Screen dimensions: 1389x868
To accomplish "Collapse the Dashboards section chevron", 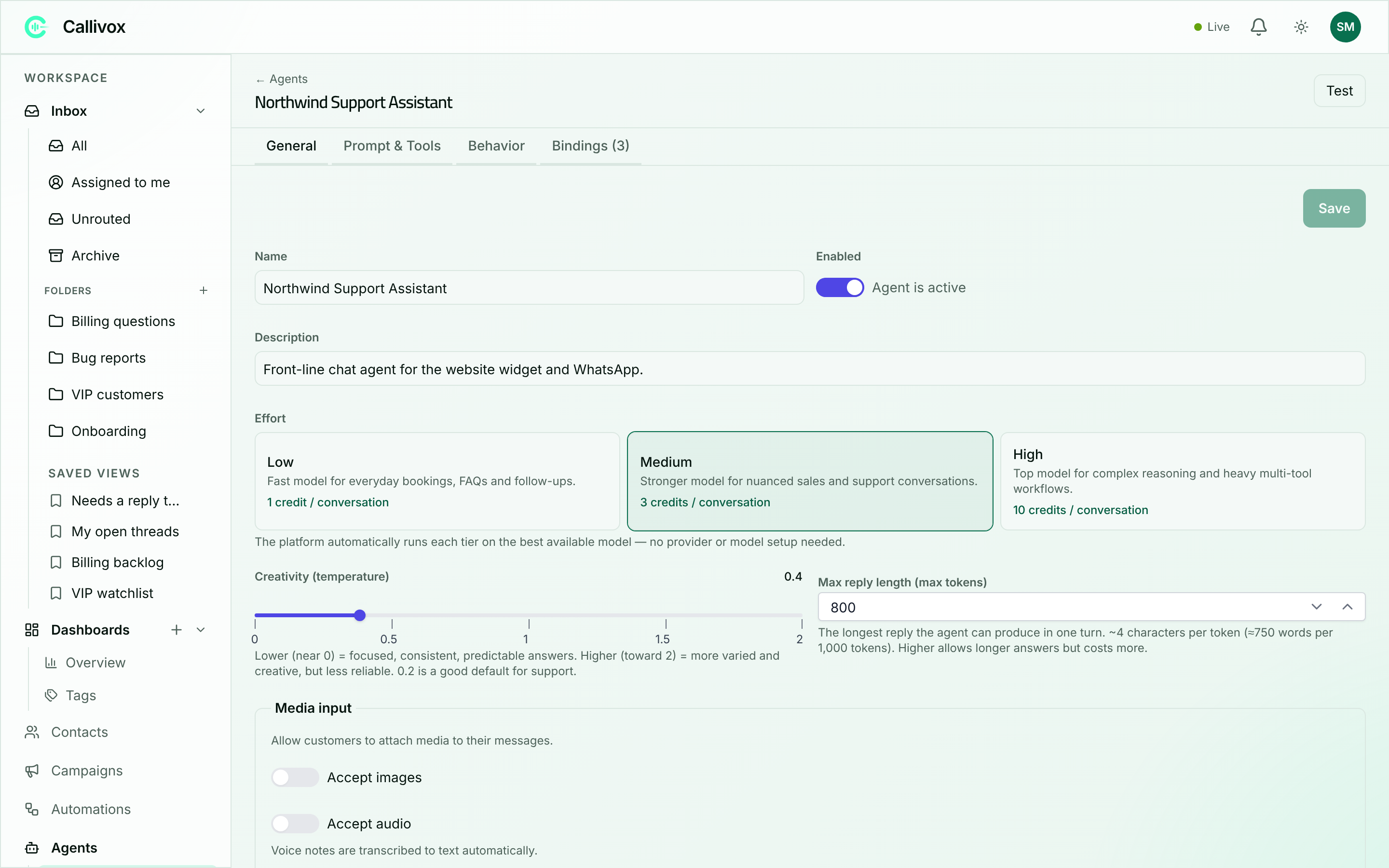I will pos(200,630).
